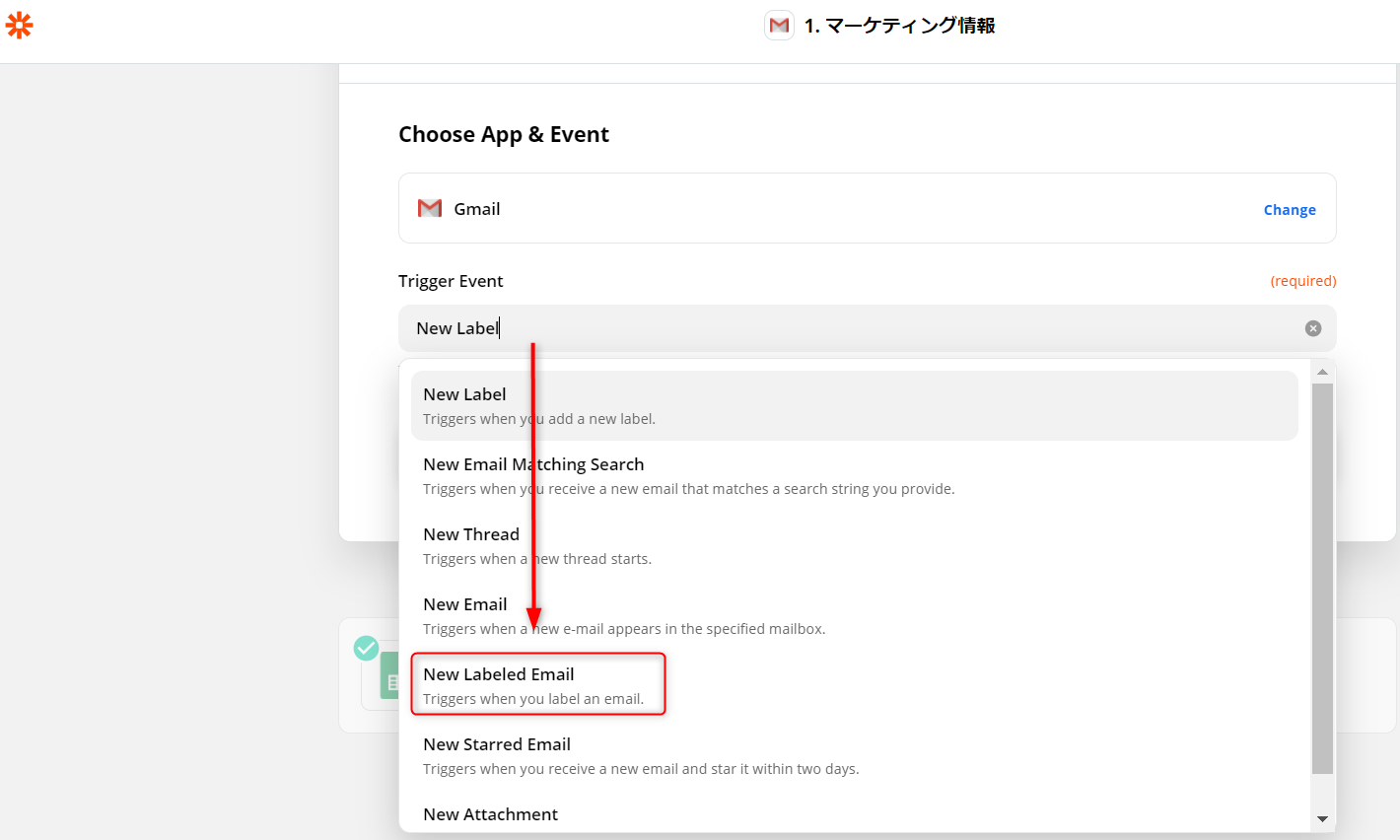The image size is (1400, 840).
Task: Click the zap title マーケティング情報
Action: click(899, 26)
